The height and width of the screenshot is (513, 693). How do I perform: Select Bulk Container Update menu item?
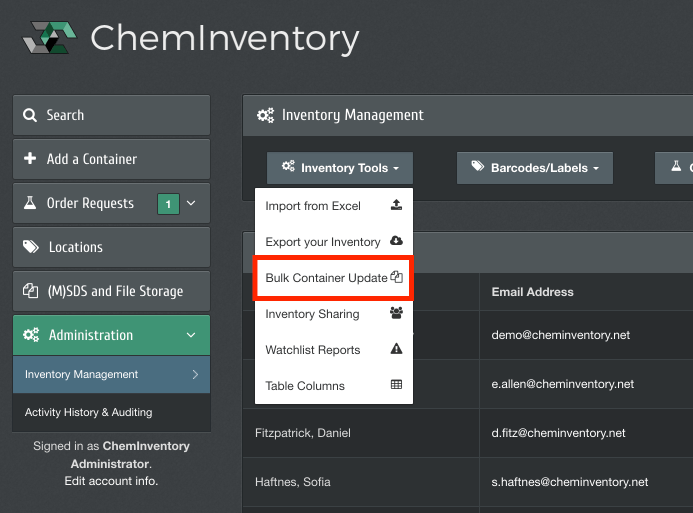pos(334,278)
